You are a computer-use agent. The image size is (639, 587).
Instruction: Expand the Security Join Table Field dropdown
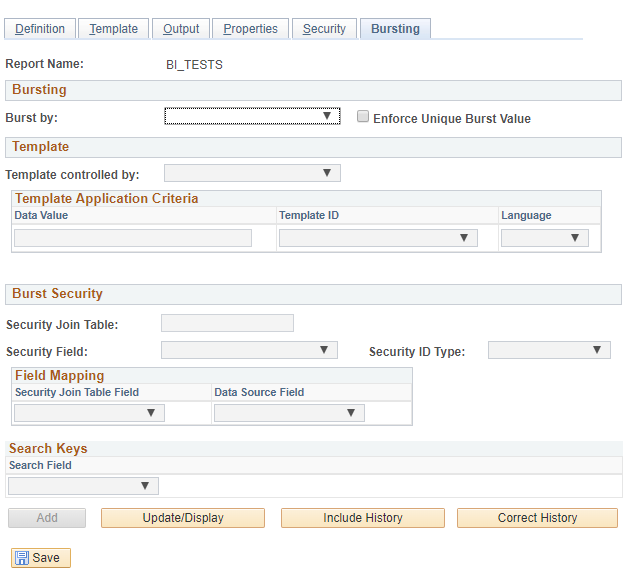(89, 413)
